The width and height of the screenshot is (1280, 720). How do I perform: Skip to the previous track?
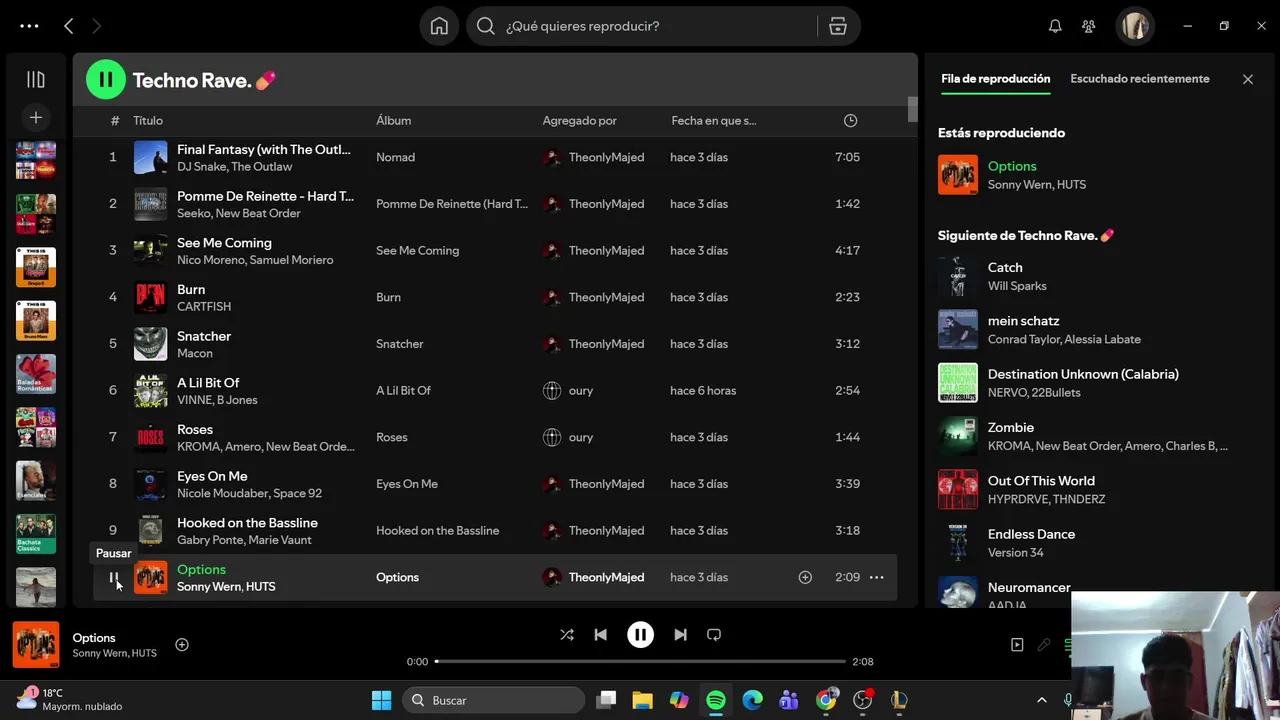point(600,635)
